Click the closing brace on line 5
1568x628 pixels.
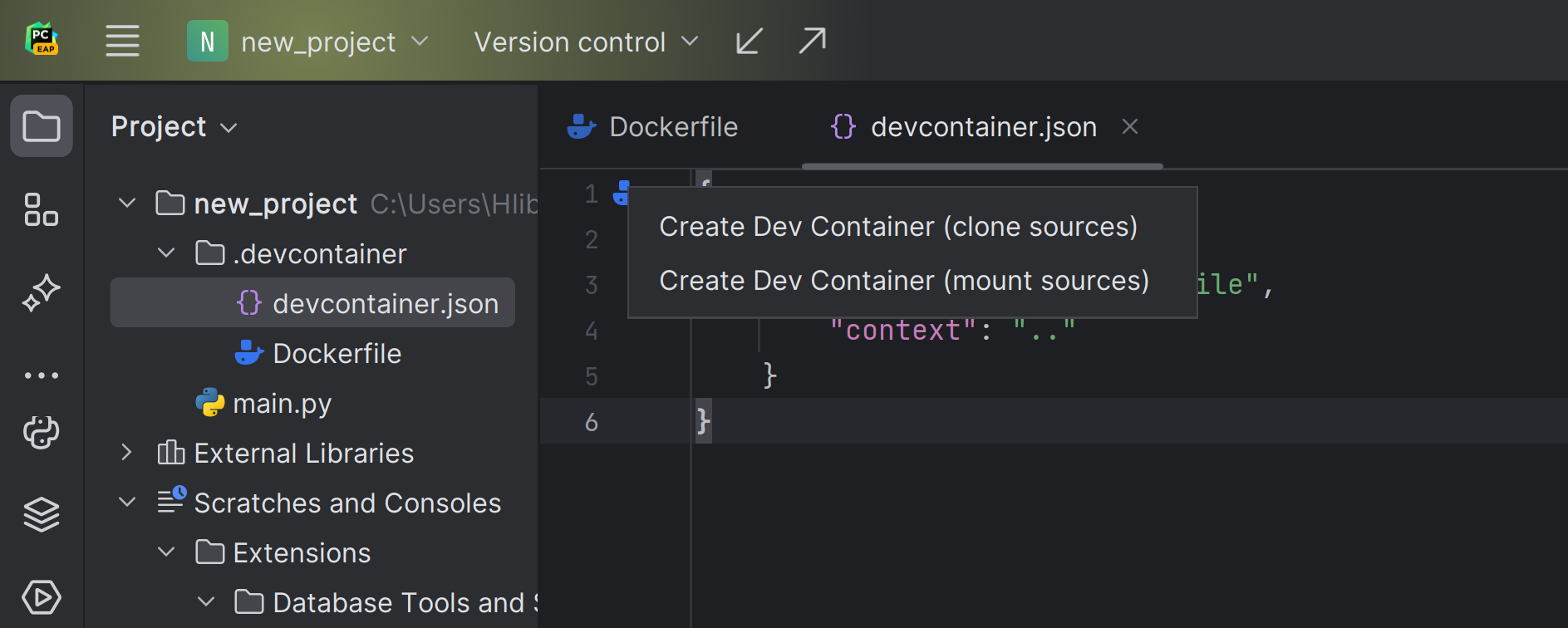(770, 375)
